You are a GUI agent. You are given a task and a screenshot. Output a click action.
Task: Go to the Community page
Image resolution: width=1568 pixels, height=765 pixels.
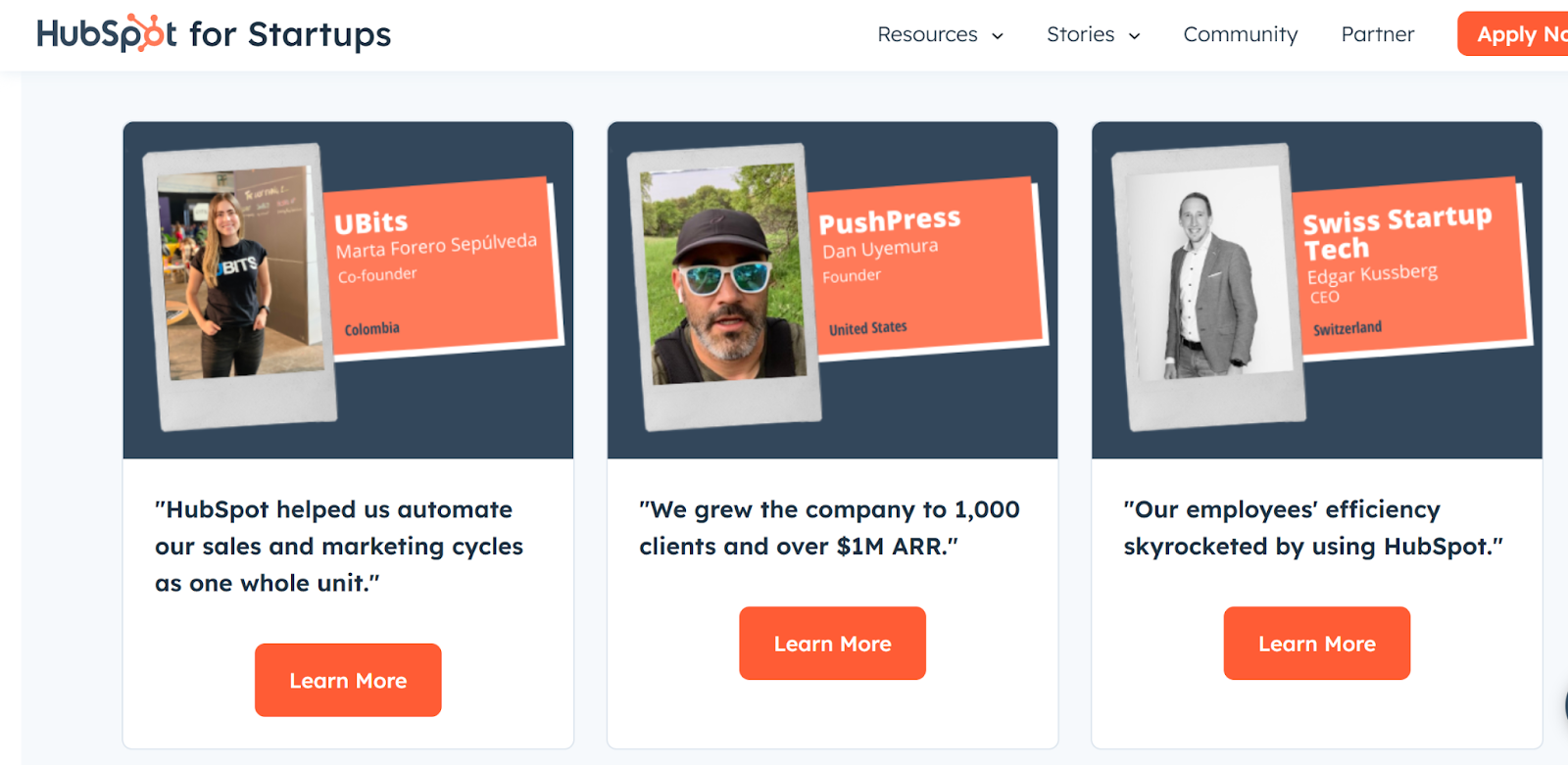pyautogui.click(x=1240, y=34)
